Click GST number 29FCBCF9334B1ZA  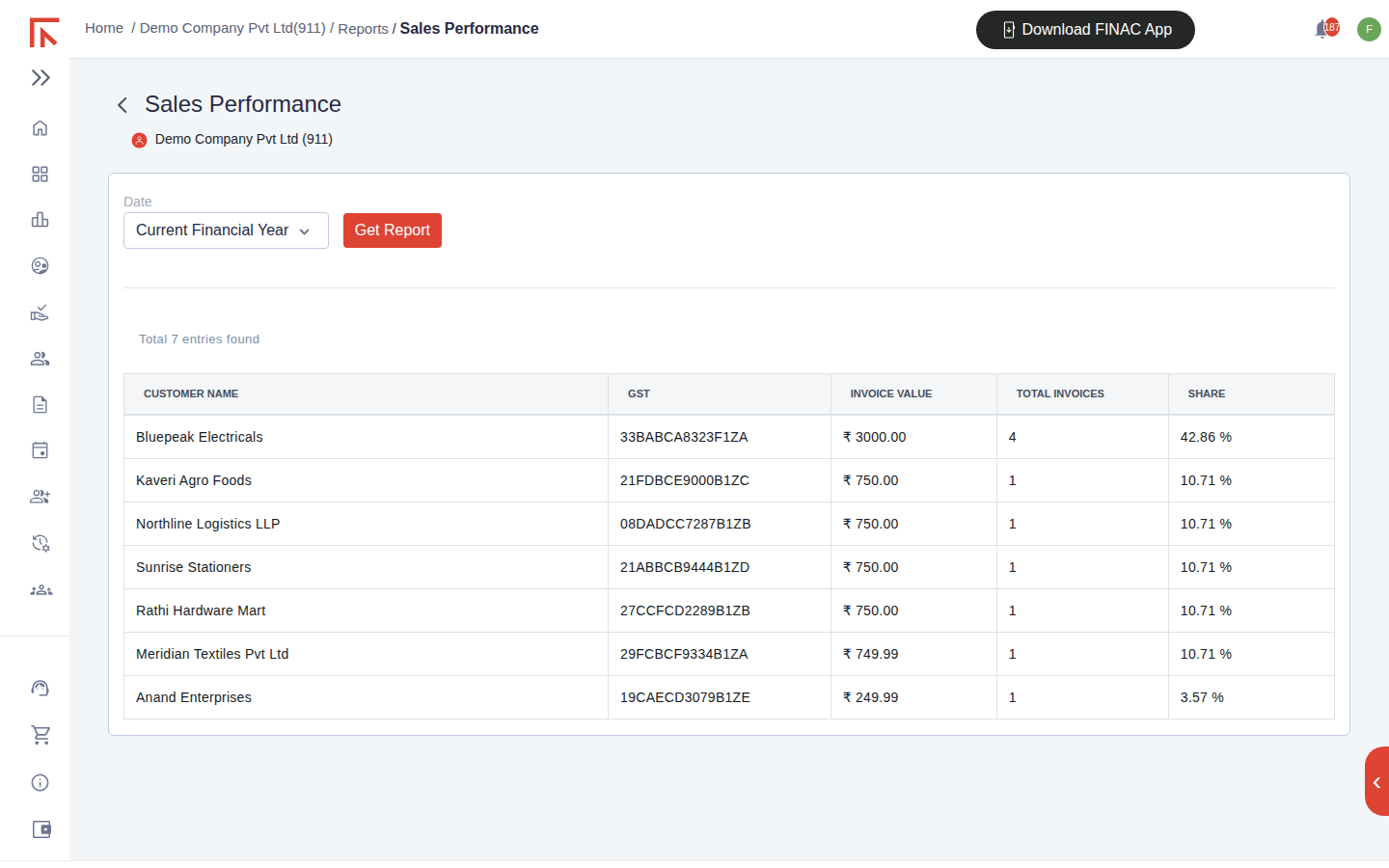tap(684, 654)
